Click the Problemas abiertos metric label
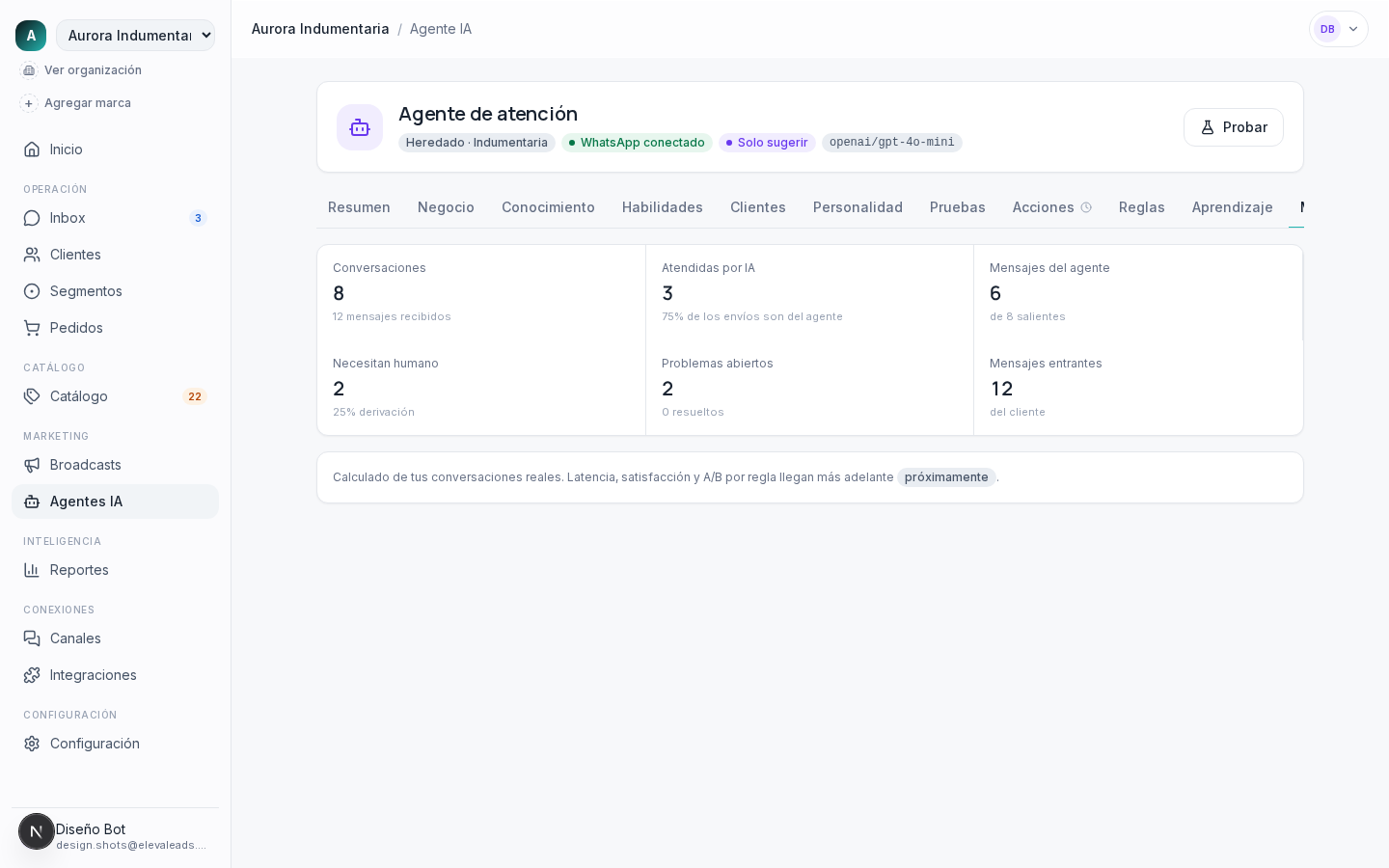 (x=718, y=364)
